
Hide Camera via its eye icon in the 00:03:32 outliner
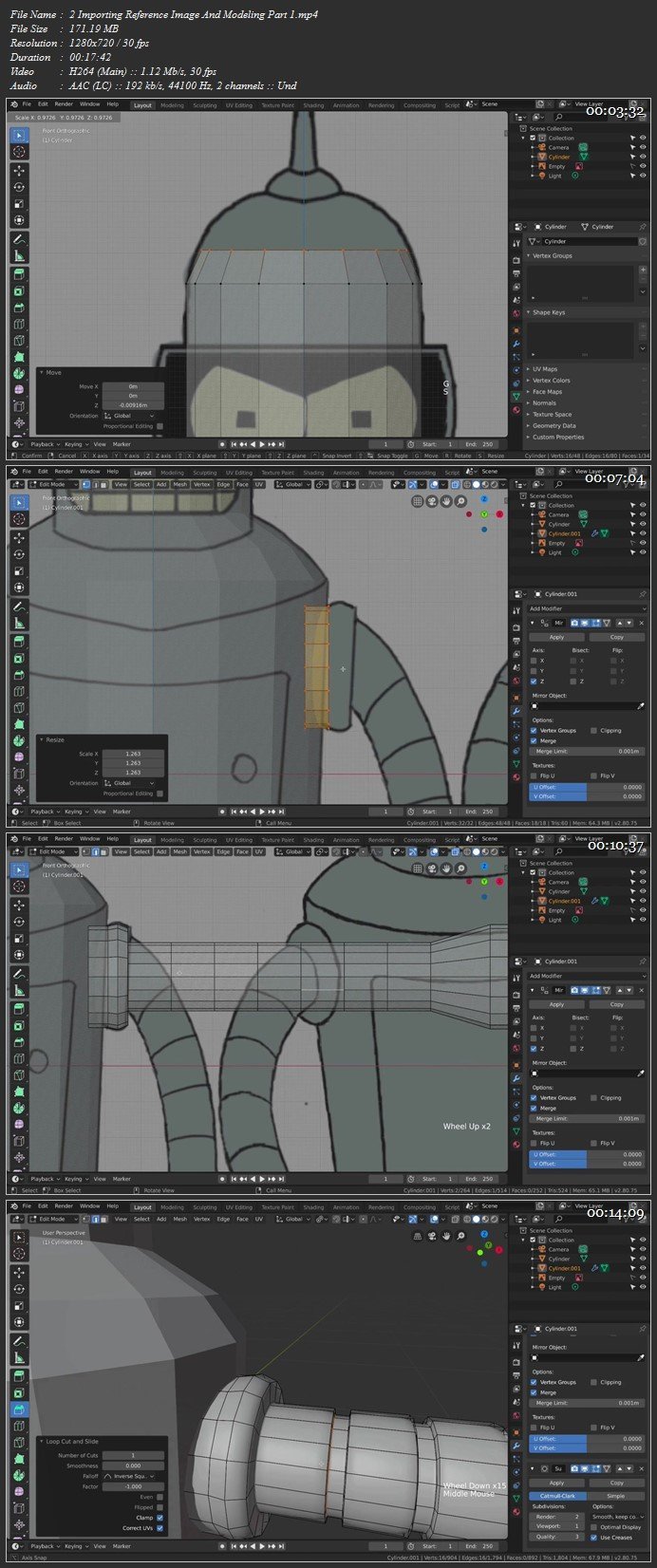click(x=643, y=147)
